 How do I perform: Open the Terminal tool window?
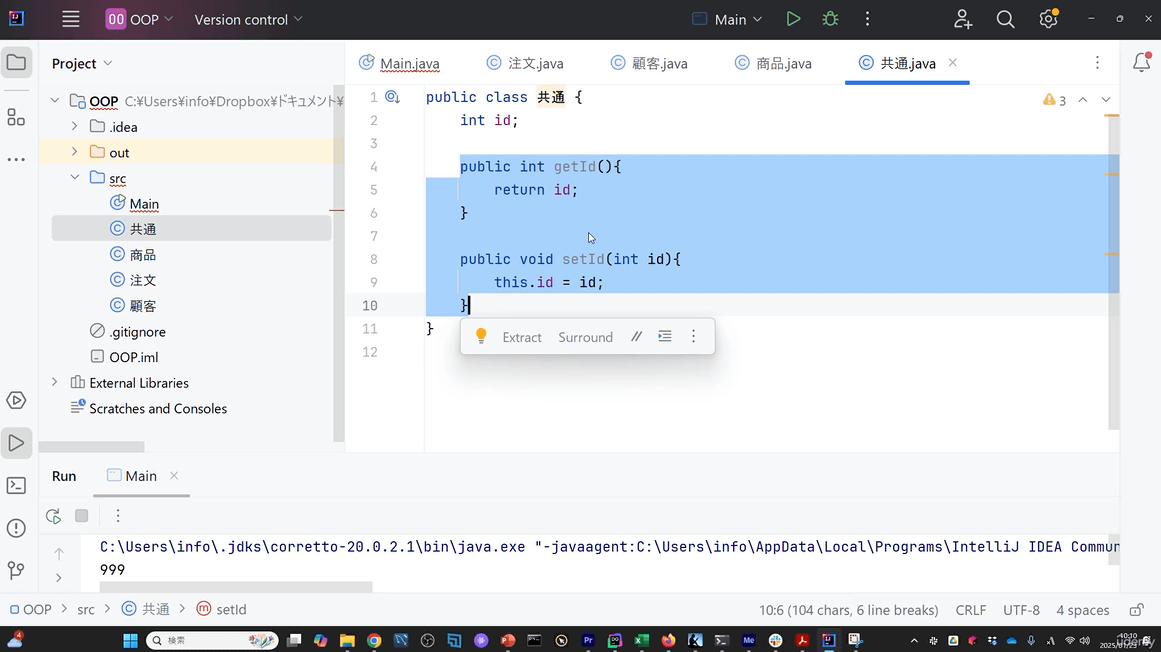16,485
